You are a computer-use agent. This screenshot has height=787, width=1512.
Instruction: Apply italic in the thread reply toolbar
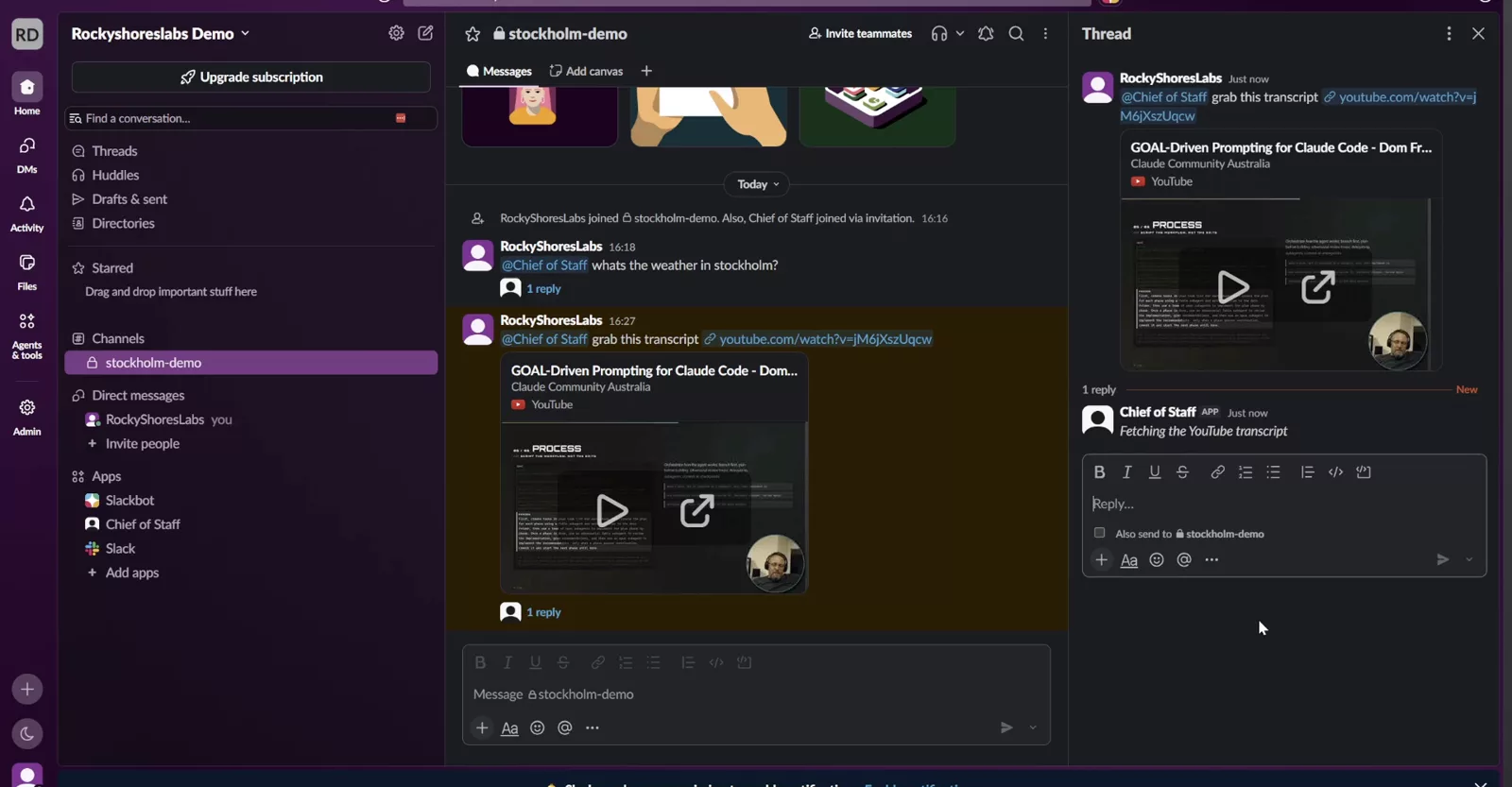1126,471
